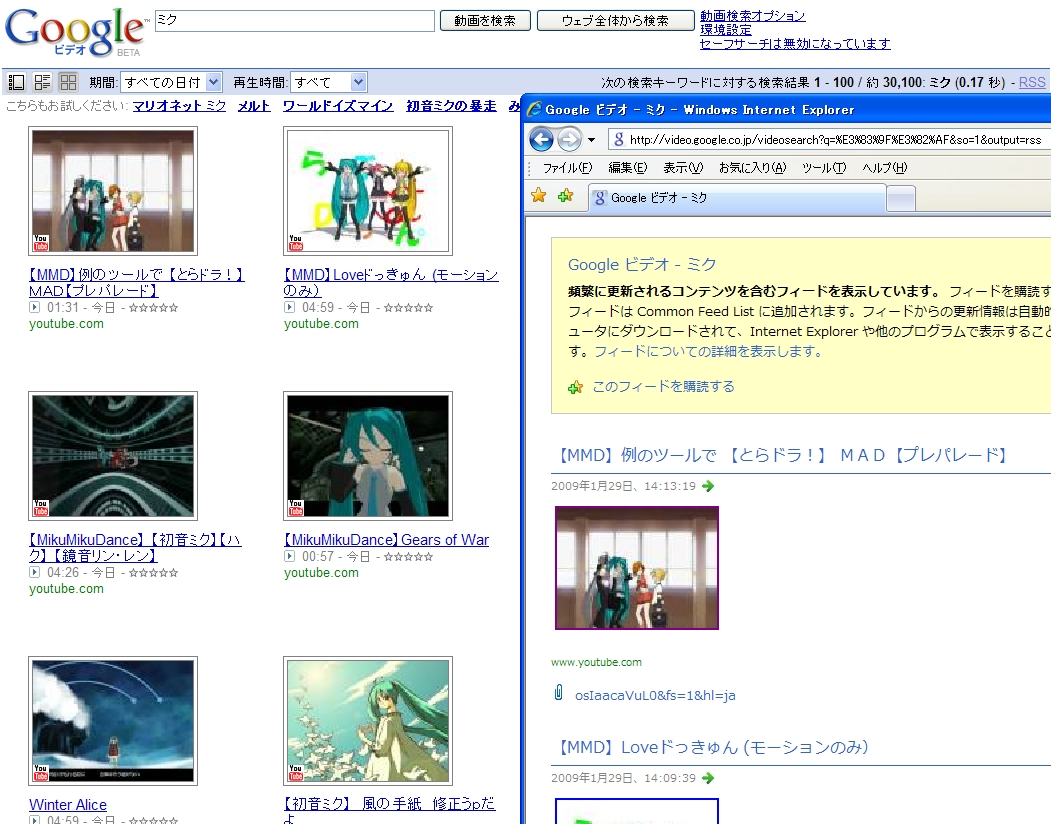This screenshot has height=824, width=1051.
Task: Open Favorites Center star in Internet Explorer
Action: point(538,196)
